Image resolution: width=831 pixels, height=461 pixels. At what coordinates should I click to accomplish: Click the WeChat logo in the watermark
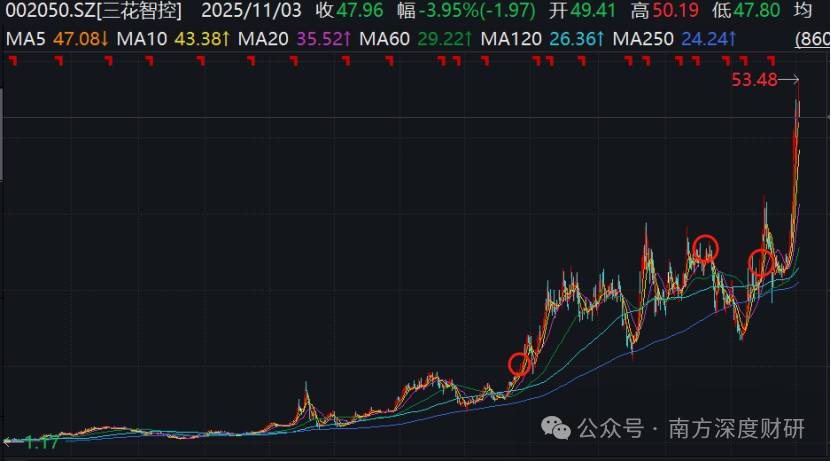point(559,429)
